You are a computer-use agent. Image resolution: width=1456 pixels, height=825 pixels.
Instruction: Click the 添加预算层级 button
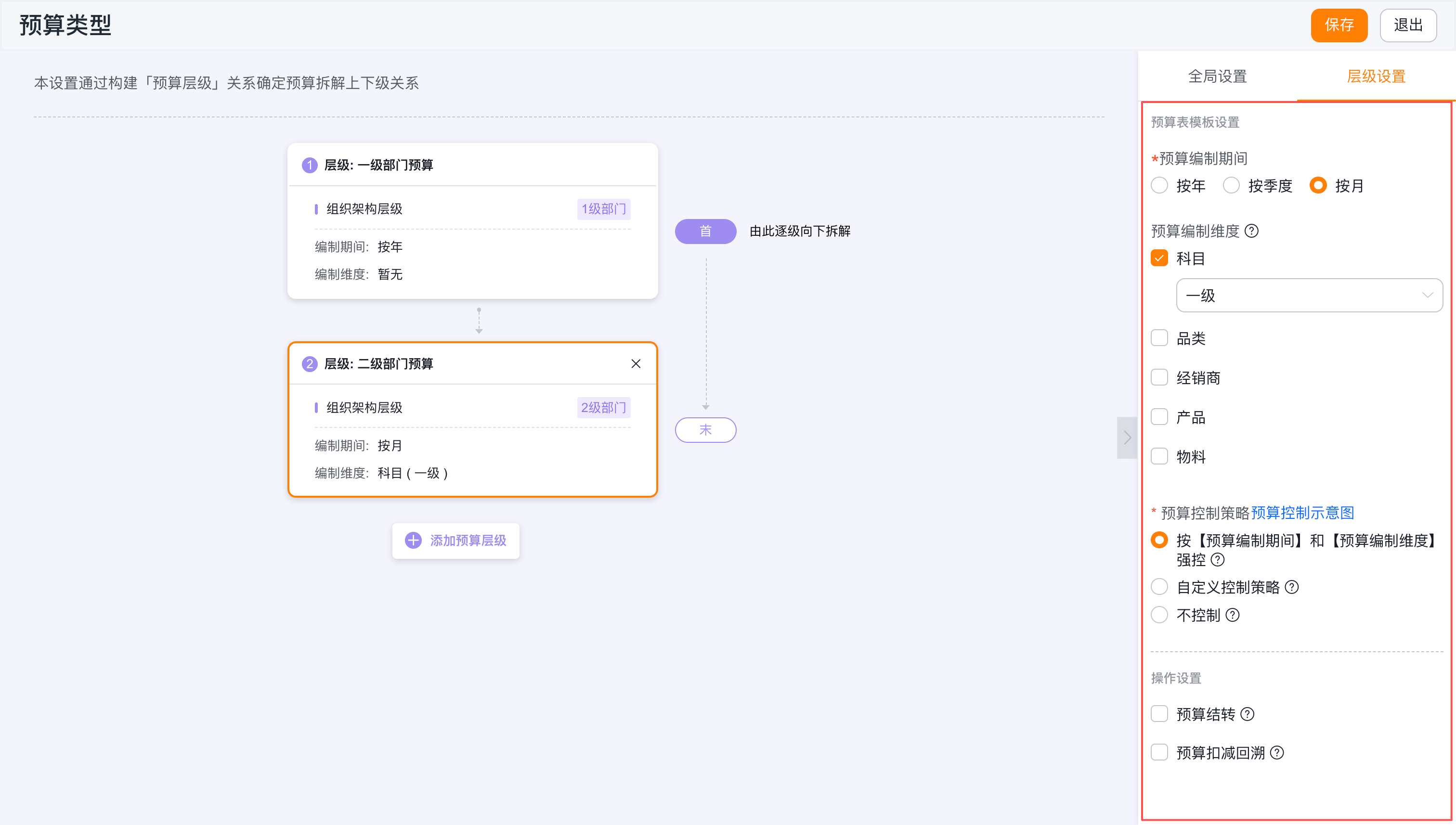455,541
